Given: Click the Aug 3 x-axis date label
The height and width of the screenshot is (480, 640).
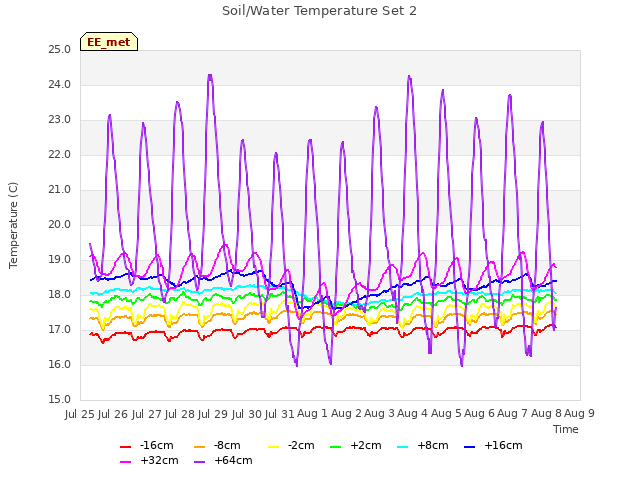Looking at the screenshot, I should coord(379,413).
